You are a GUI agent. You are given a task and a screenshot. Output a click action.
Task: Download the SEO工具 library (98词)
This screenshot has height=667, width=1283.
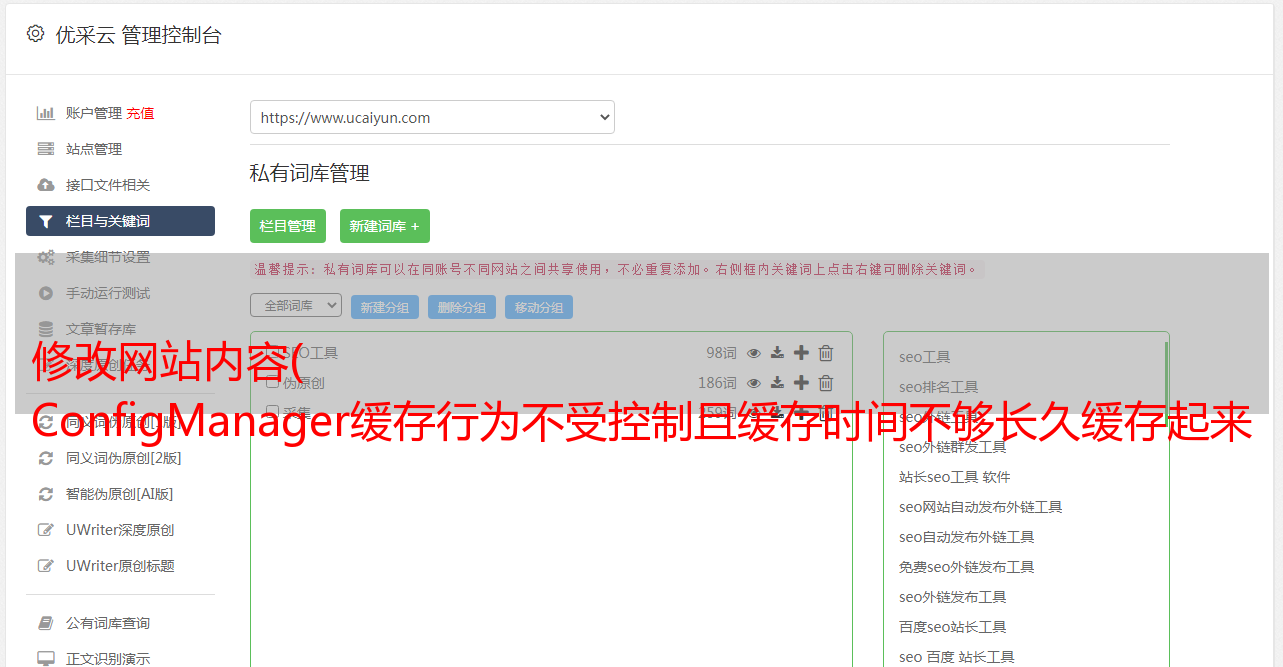pos(777,353)
